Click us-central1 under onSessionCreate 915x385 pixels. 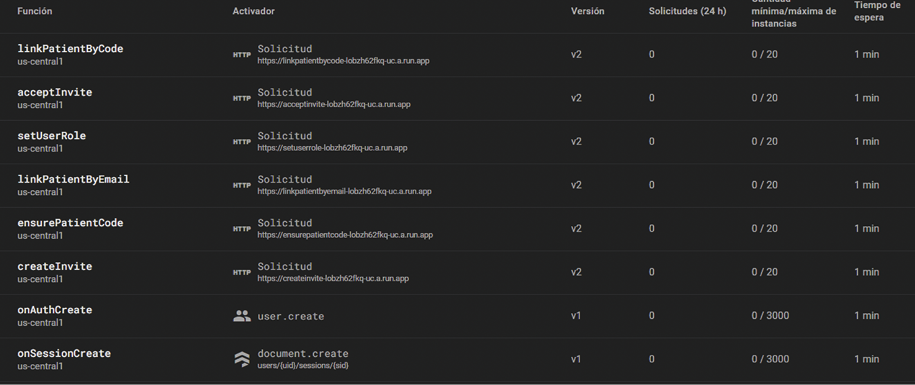40,366
